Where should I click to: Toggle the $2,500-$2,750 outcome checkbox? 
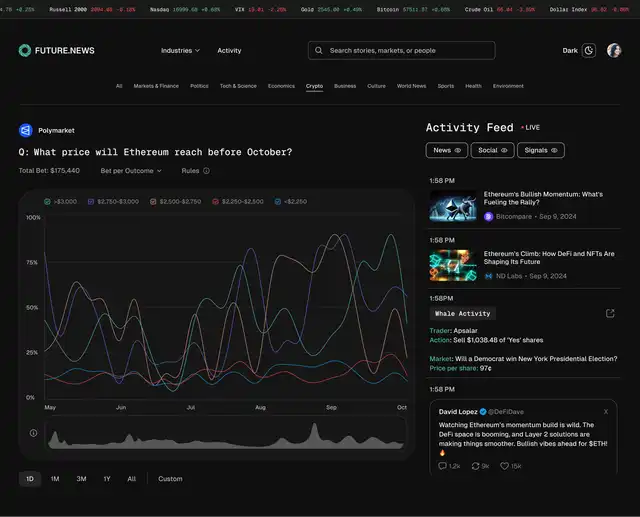coord(153,202)
